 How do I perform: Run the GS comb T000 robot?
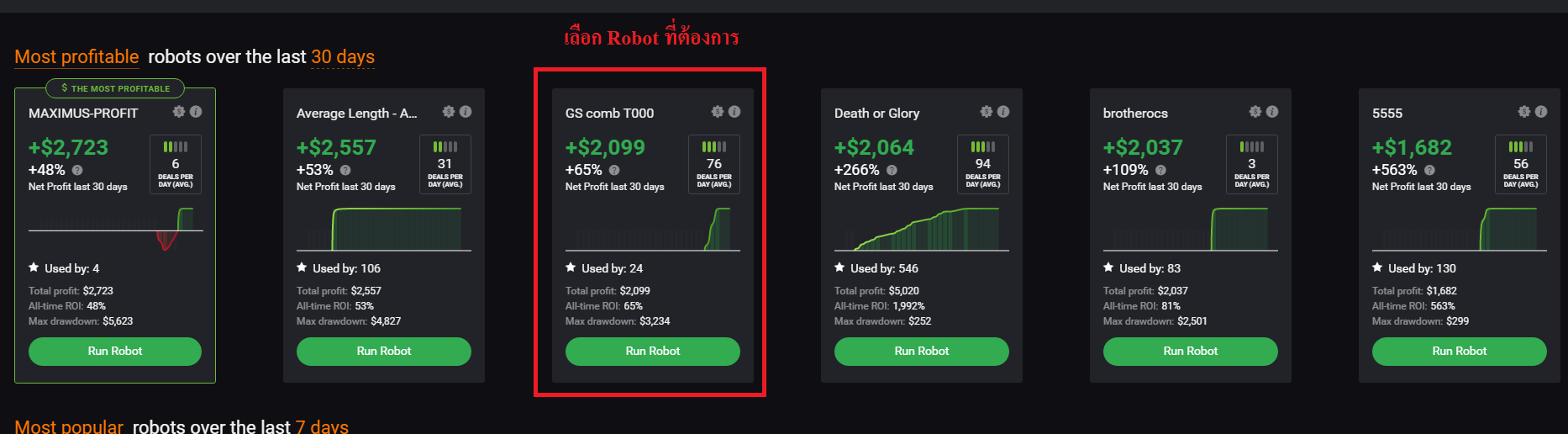(653, 352)
